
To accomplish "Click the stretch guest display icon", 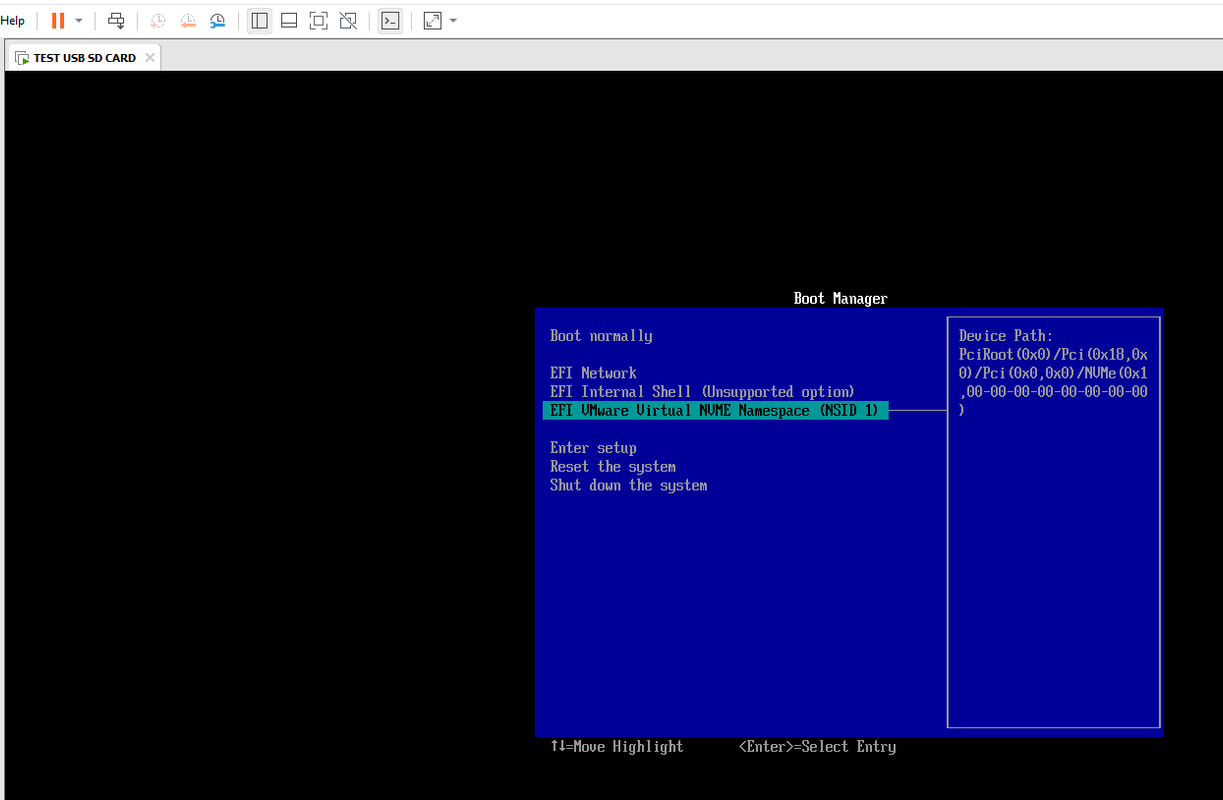I will click(432, 21).
